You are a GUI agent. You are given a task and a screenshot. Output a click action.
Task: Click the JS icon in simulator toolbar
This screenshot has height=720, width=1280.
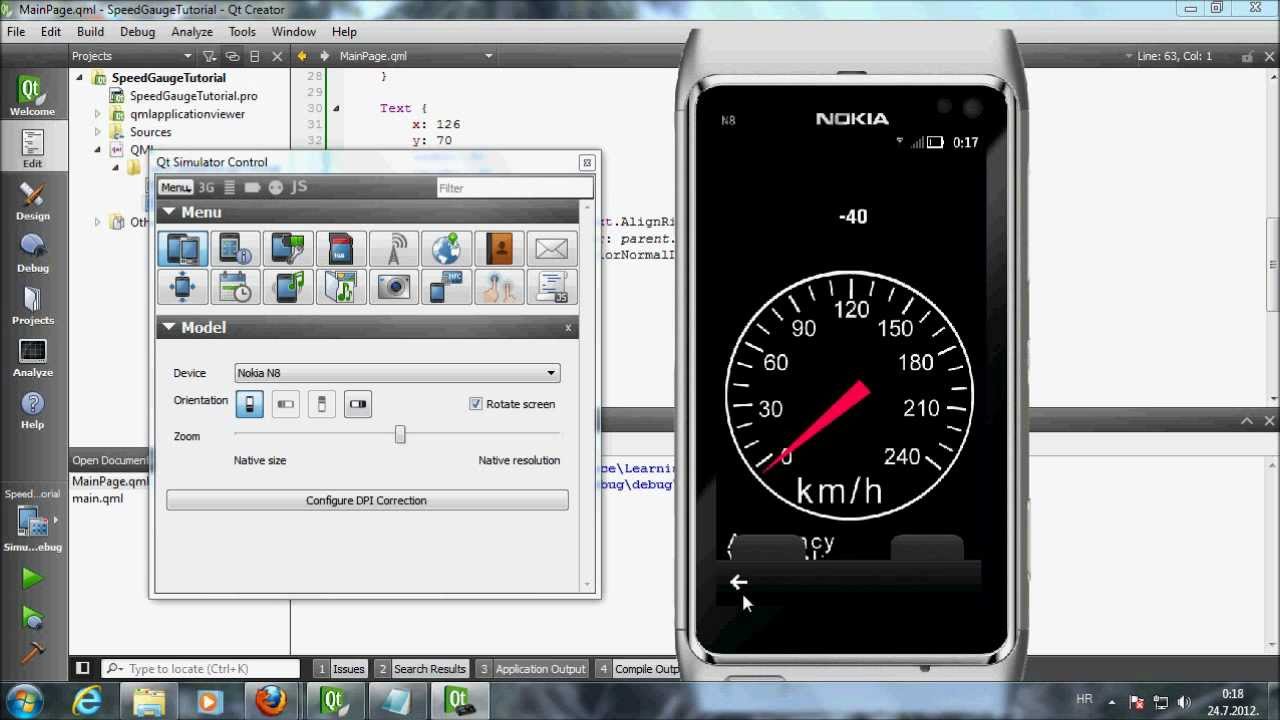click(299, 187)
